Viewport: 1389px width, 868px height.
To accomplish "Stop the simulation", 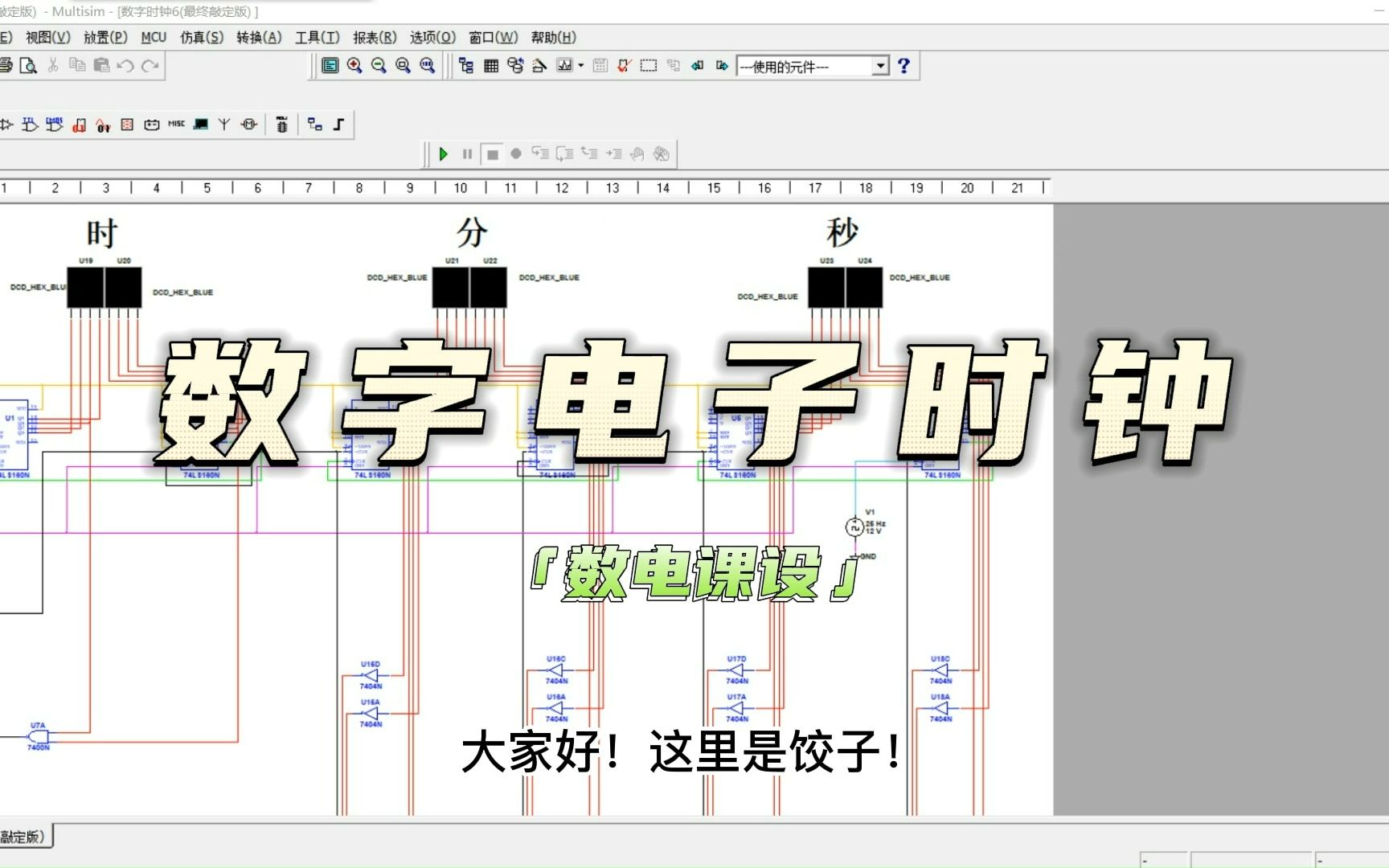I will coord(493,154).
